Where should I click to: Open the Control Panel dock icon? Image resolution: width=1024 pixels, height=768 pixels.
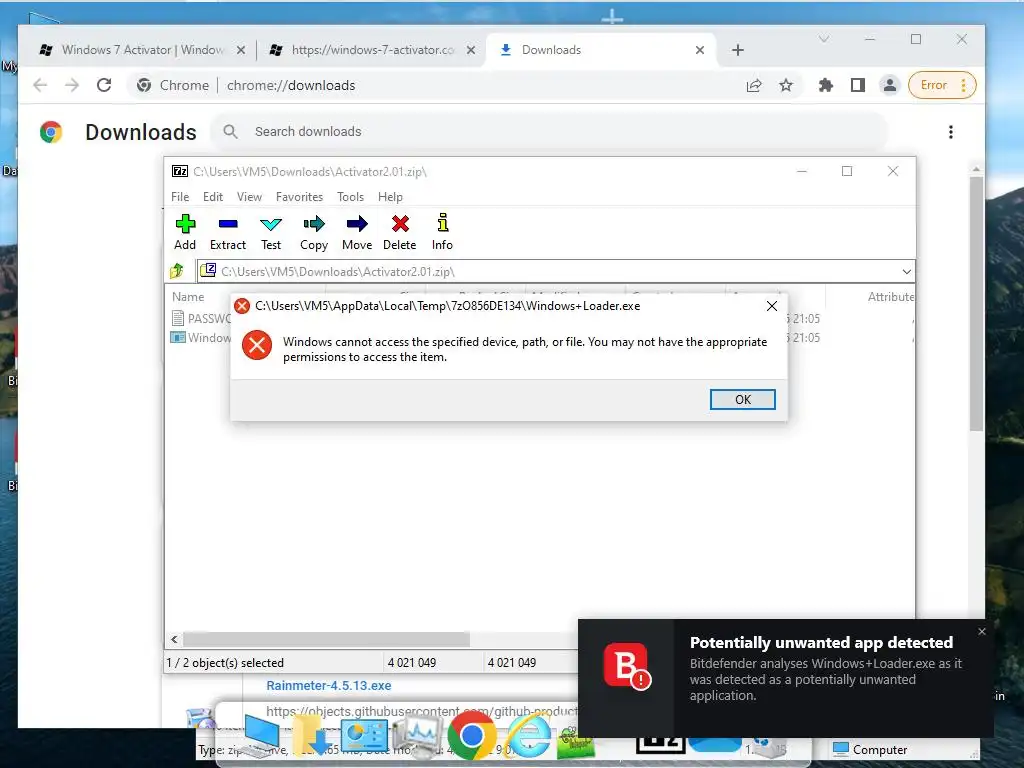point(366,735)
